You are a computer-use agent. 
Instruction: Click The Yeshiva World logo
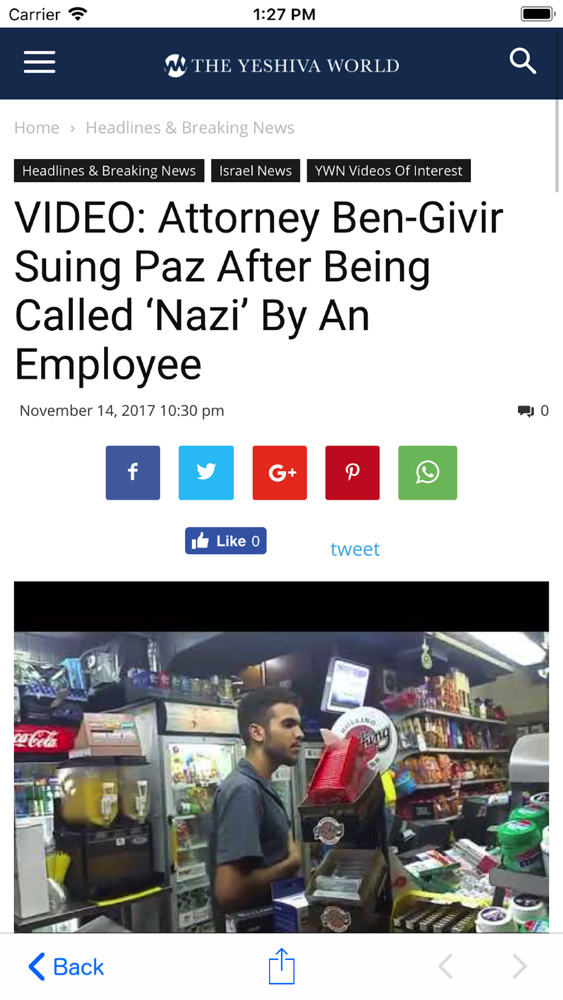281,65
